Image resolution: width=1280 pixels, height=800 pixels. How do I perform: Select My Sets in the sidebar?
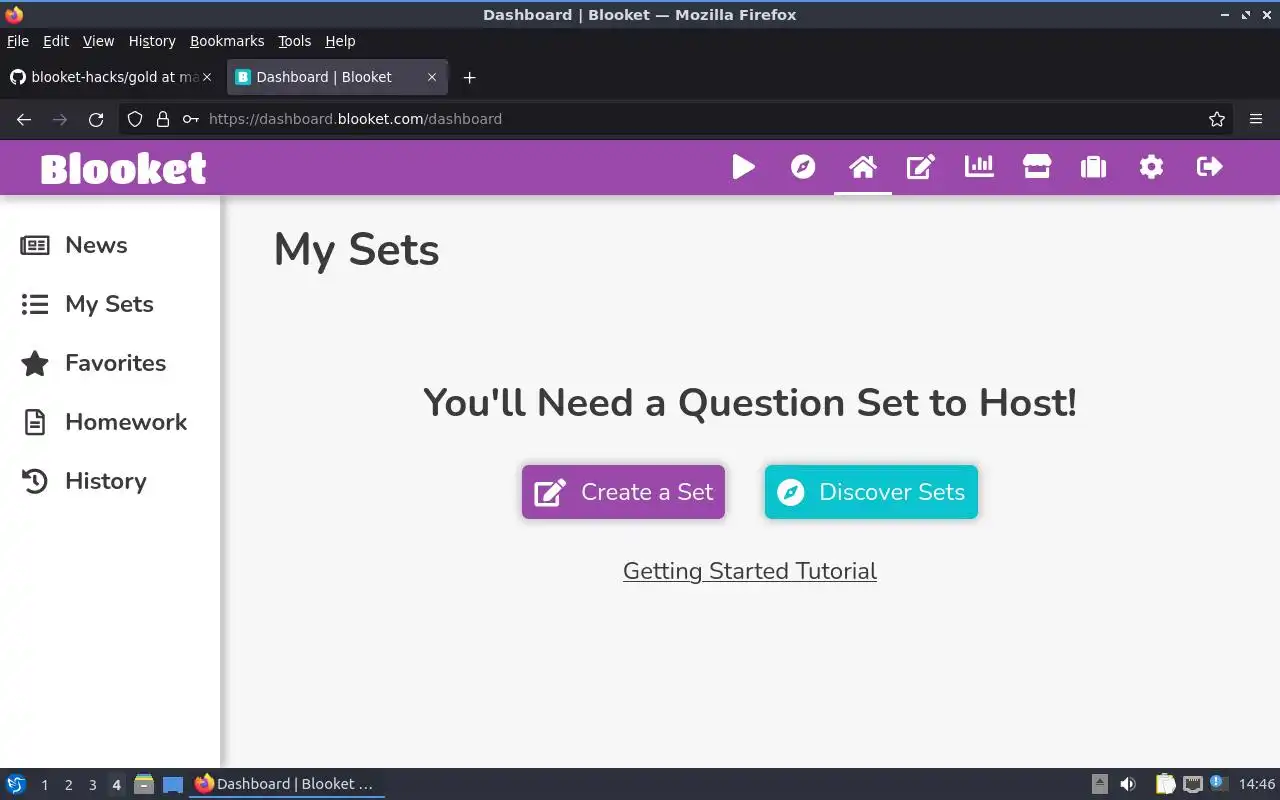pyautogui.click(x=87, y=304)
